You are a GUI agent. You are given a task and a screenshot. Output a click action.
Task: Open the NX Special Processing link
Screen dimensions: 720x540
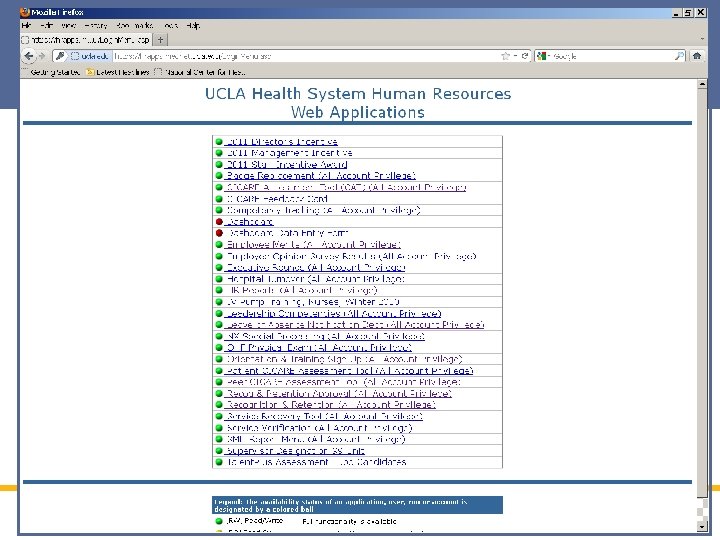tap(325, 336)
